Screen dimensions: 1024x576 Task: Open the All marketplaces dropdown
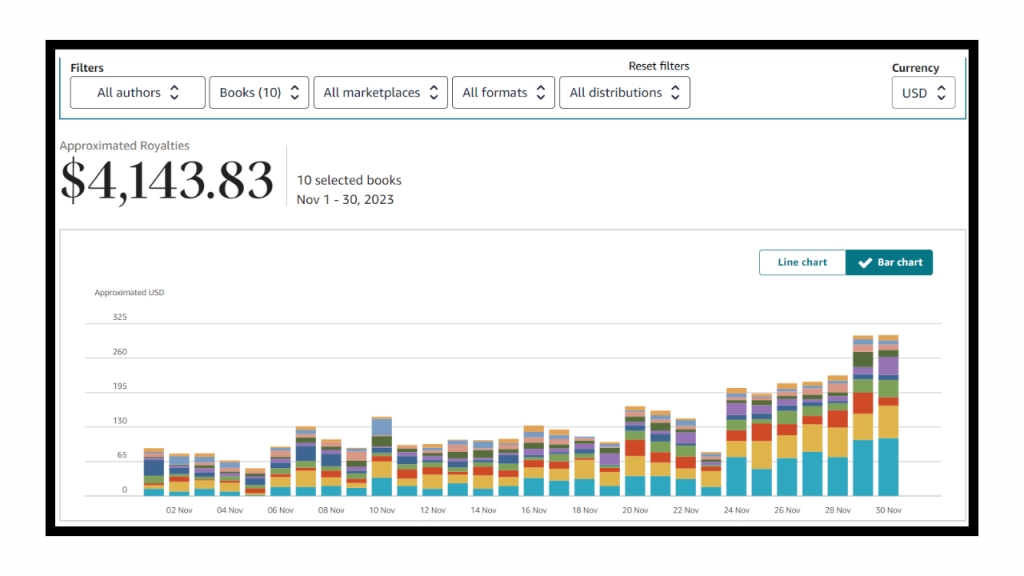(381, 93)
